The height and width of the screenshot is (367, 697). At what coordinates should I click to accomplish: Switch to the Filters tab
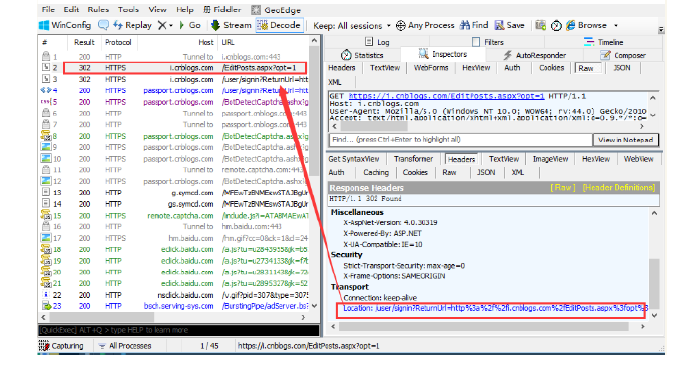(x=488, y=42)
